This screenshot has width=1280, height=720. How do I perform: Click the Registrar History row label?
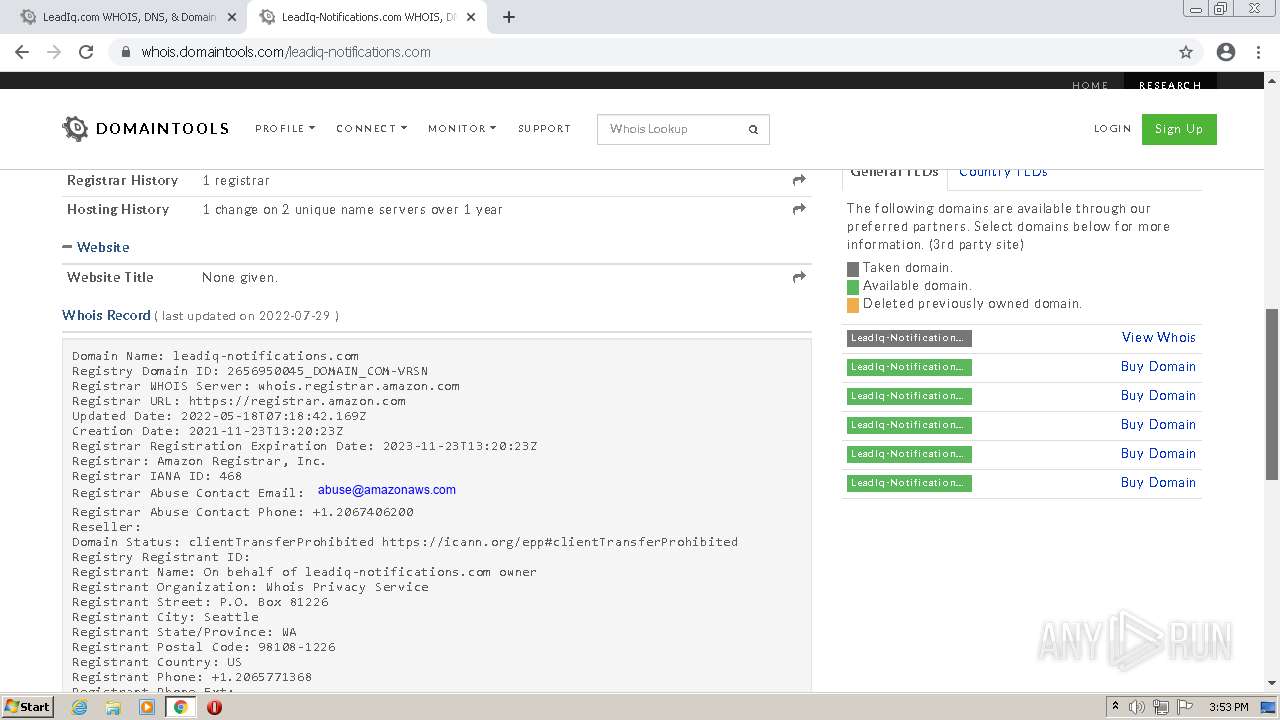[x=122, y=180]
